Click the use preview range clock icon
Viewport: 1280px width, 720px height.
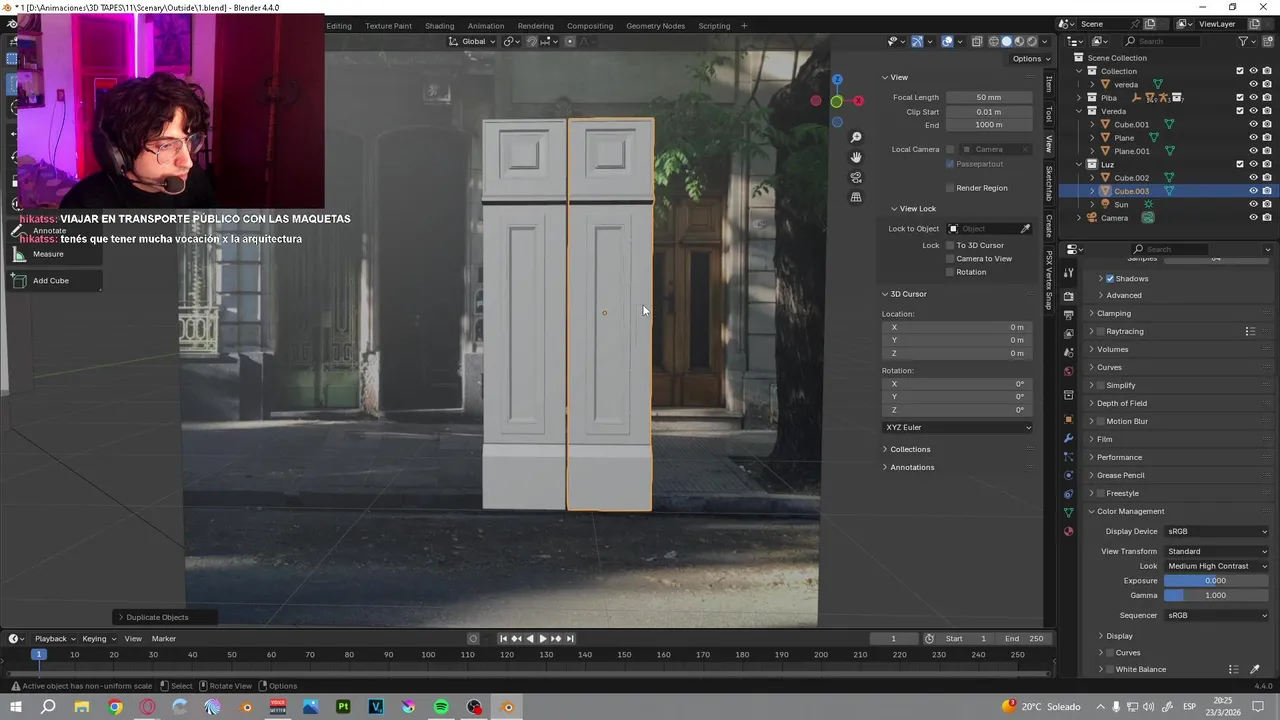point(929,639)
